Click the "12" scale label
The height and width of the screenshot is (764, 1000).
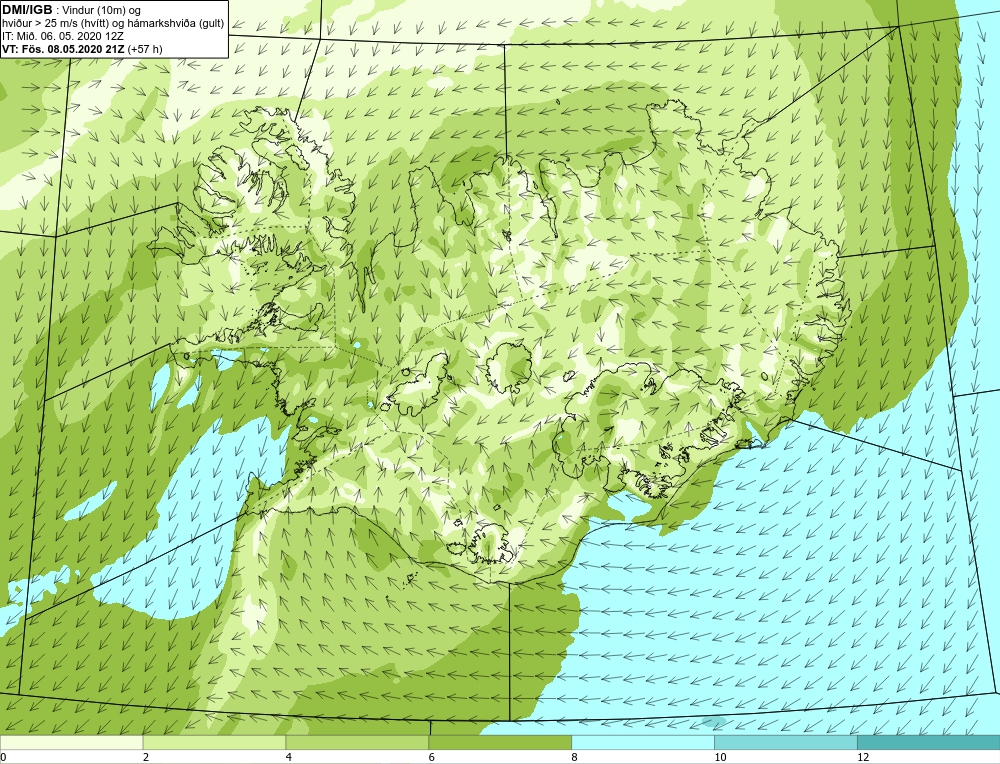click(863, 757)
